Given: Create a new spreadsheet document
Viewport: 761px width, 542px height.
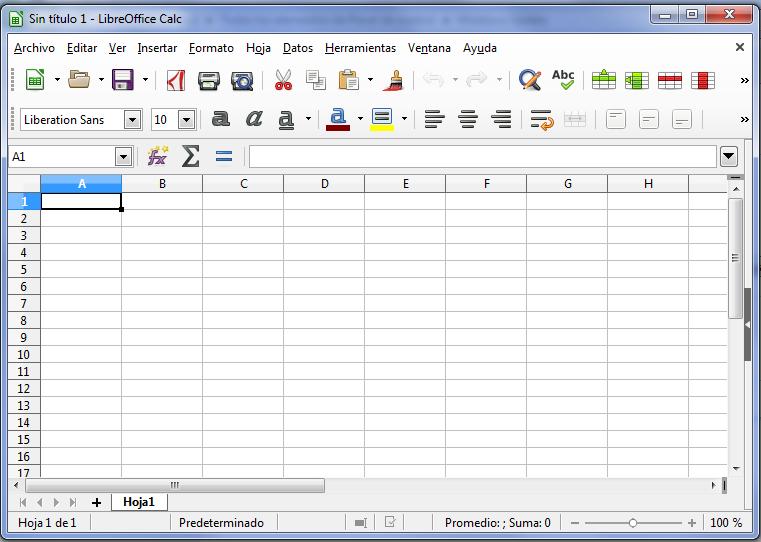Looking at the screenshot, I should point(35,80).
